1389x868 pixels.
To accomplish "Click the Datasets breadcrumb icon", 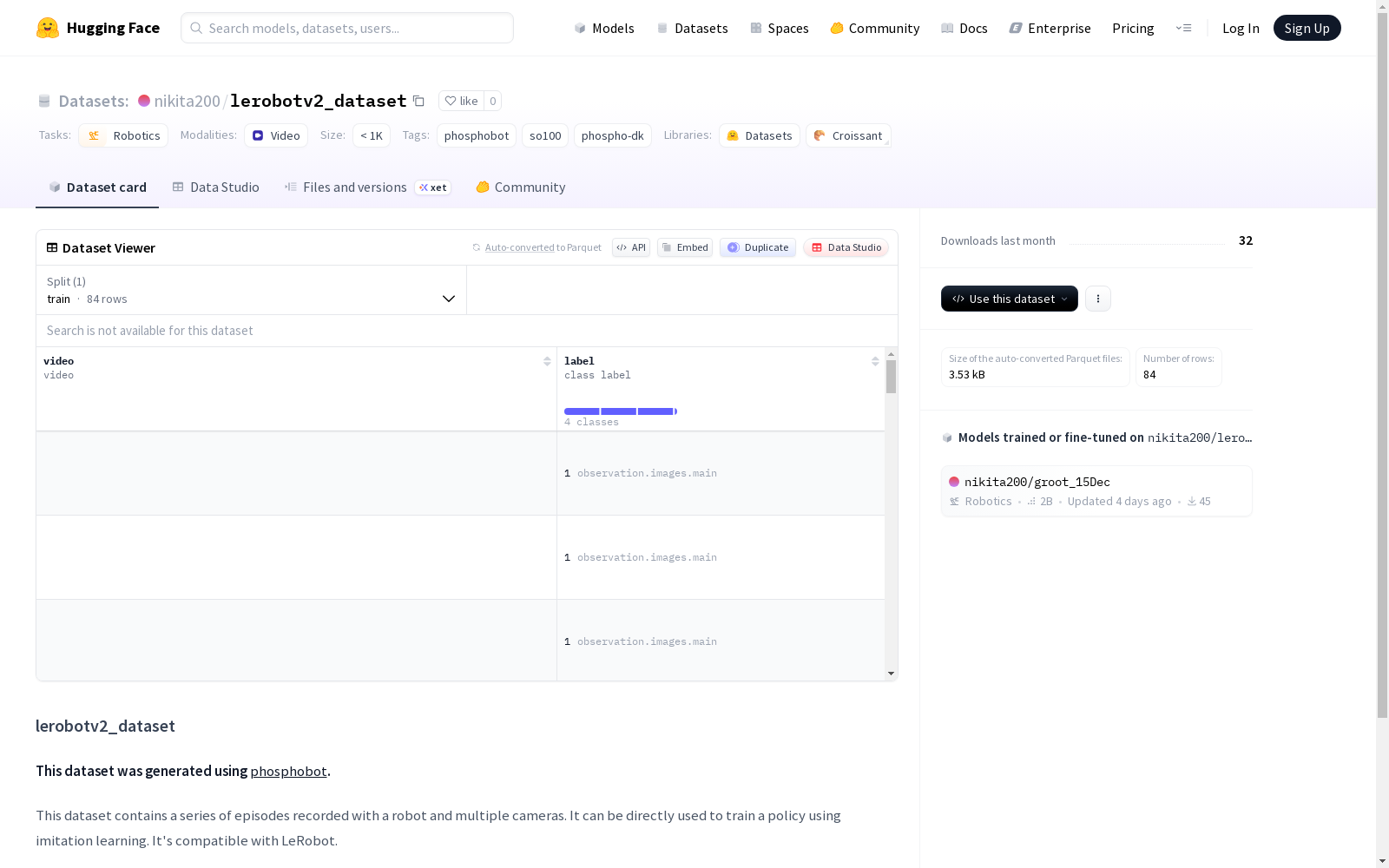I will point(44,101).
